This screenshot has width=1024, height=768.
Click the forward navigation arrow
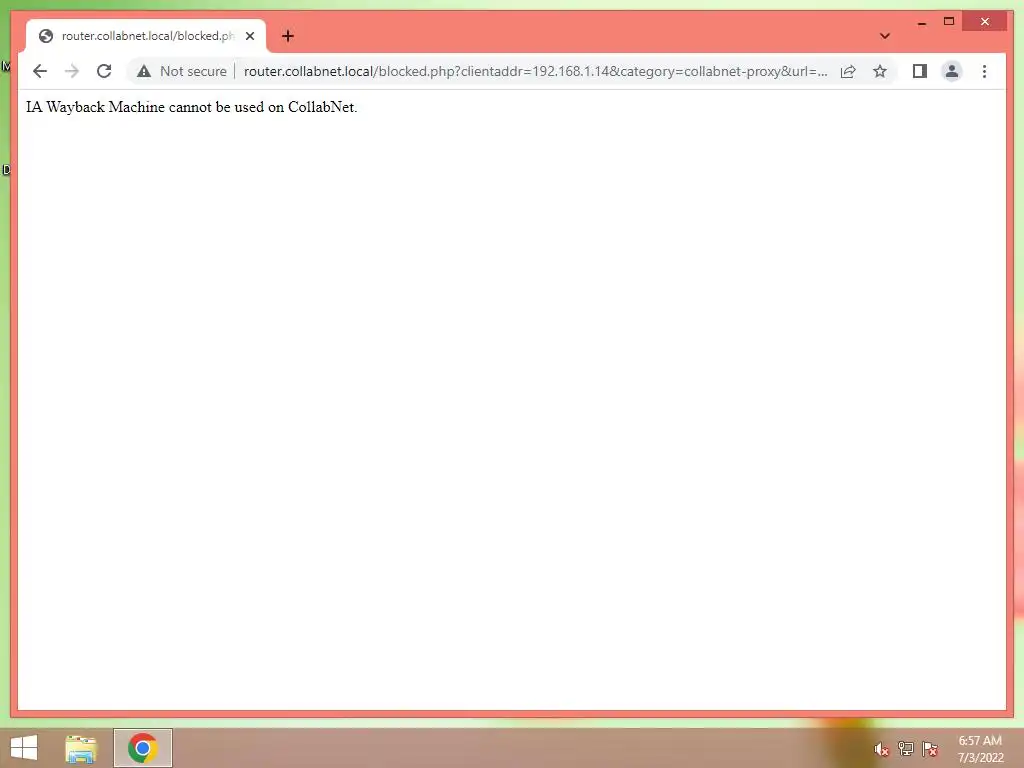pos(72,71)
